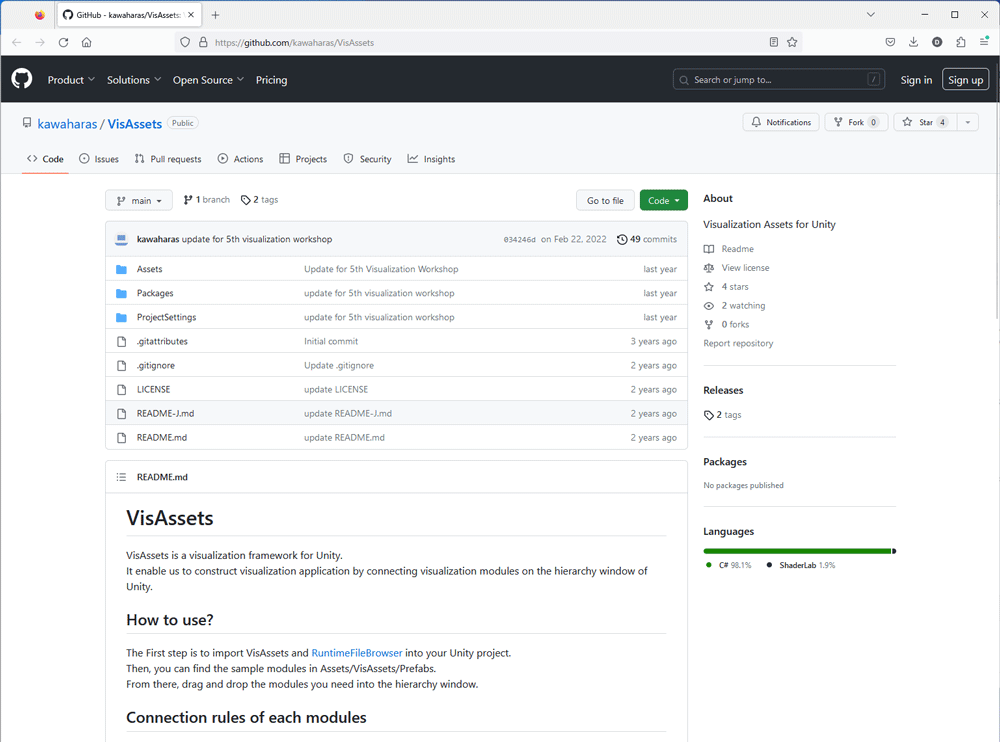Reload the page with the refresh icon
Viewport: 1000px width, 742px height.
pyautogui.click(x=63, y=43)
